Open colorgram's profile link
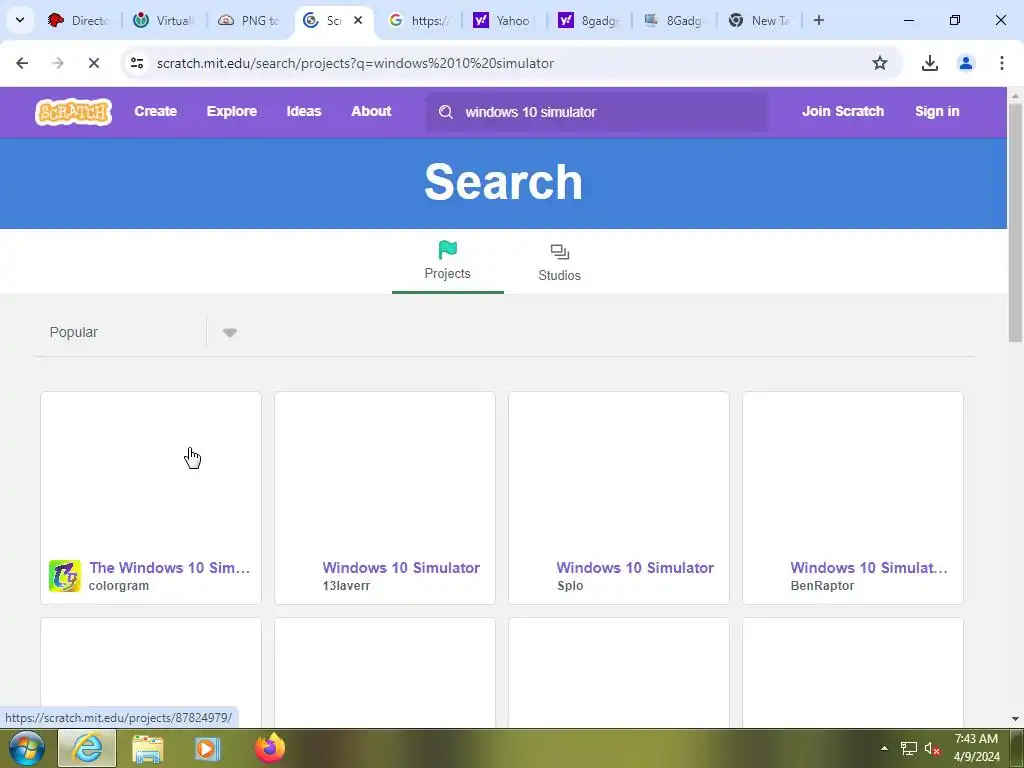Image resolution: width=1024 pixels, height=768 pixels. pyautogui.click(x=119, y=586)
